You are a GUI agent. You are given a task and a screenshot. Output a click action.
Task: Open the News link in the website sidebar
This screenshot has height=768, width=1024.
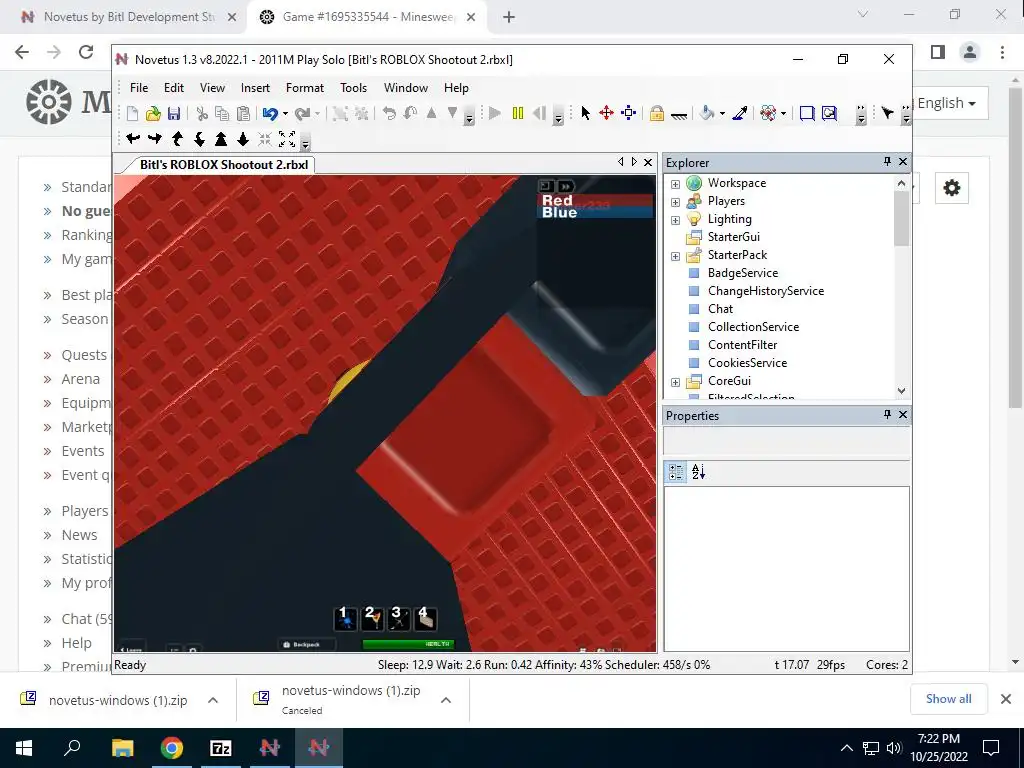click(x=79, y=535)
